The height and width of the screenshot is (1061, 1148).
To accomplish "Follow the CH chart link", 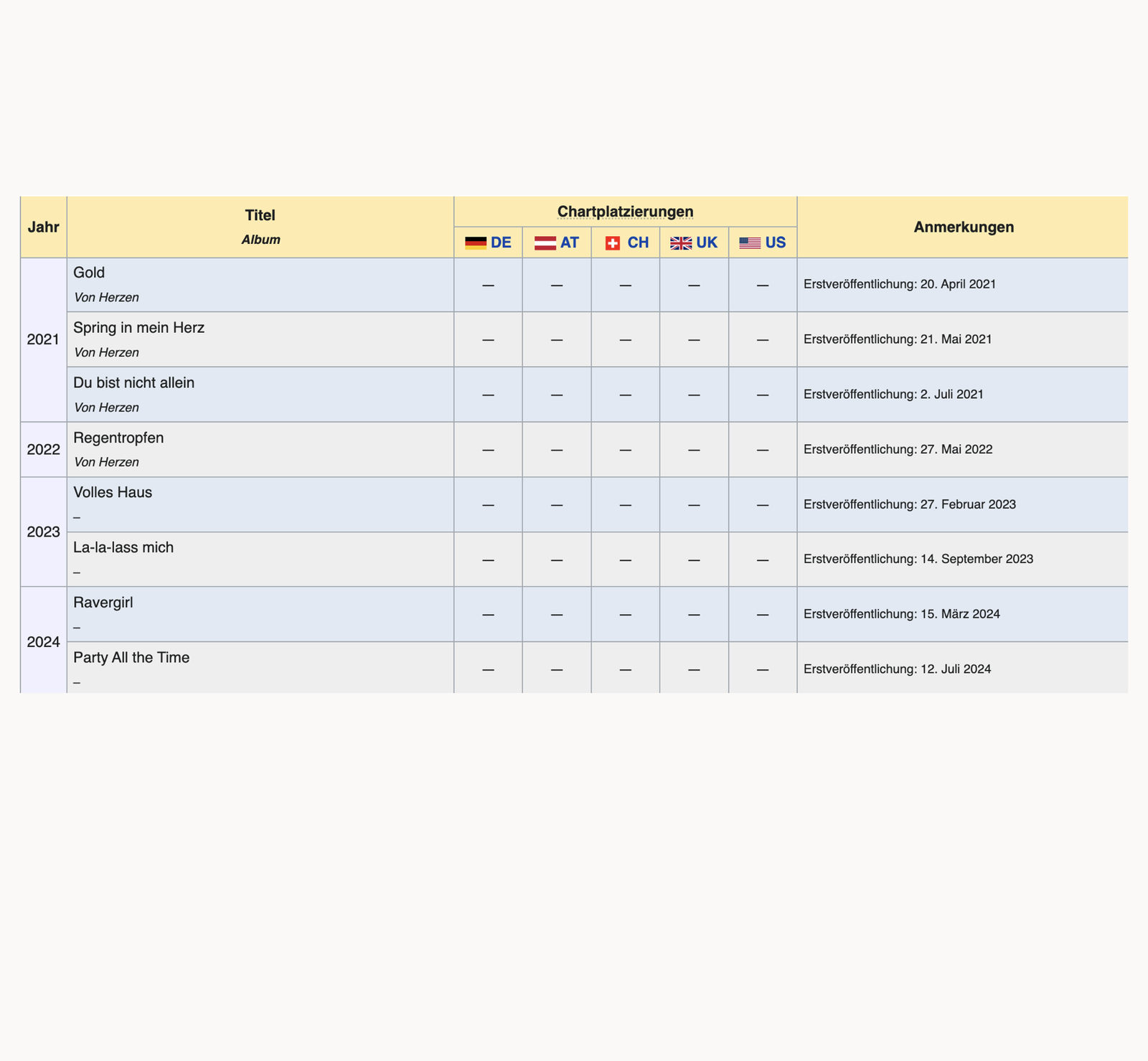I will [x=638, y=242].
